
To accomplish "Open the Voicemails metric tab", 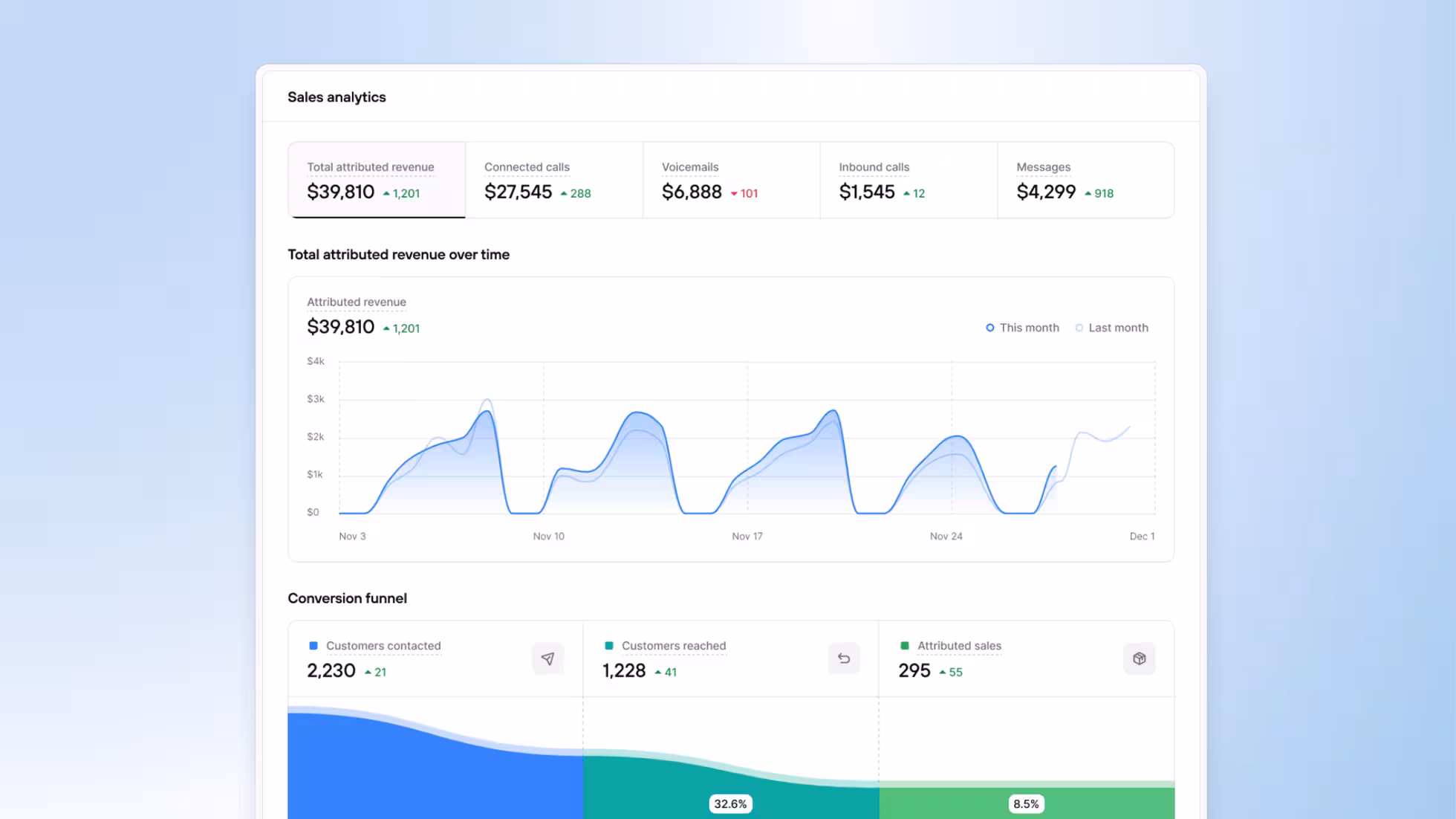I will [x=732, y=180].
